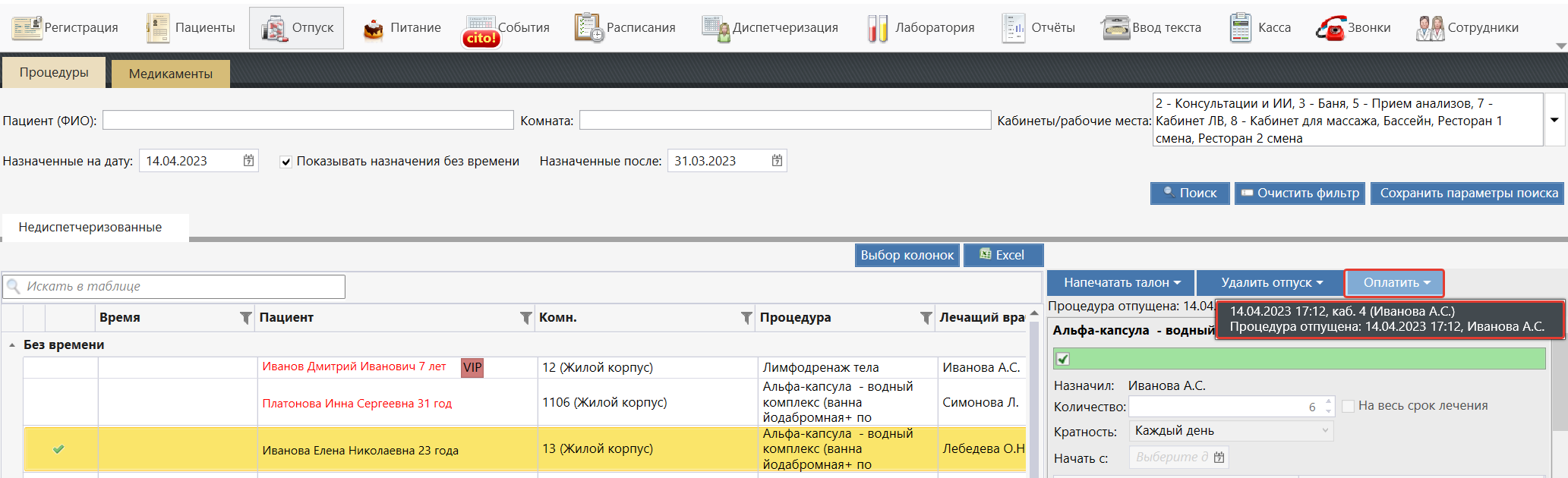
Task: Open the Питание cake icon
Action: [x=373, y=28]
